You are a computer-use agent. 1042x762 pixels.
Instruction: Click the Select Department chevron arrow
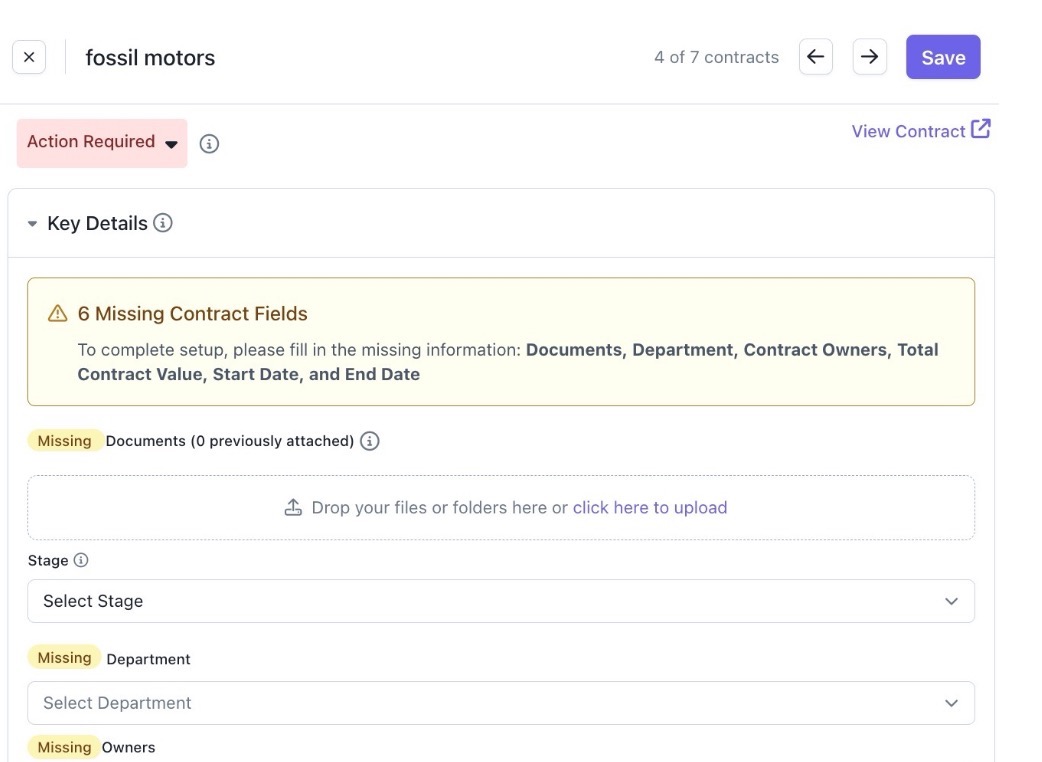point(951,703)
